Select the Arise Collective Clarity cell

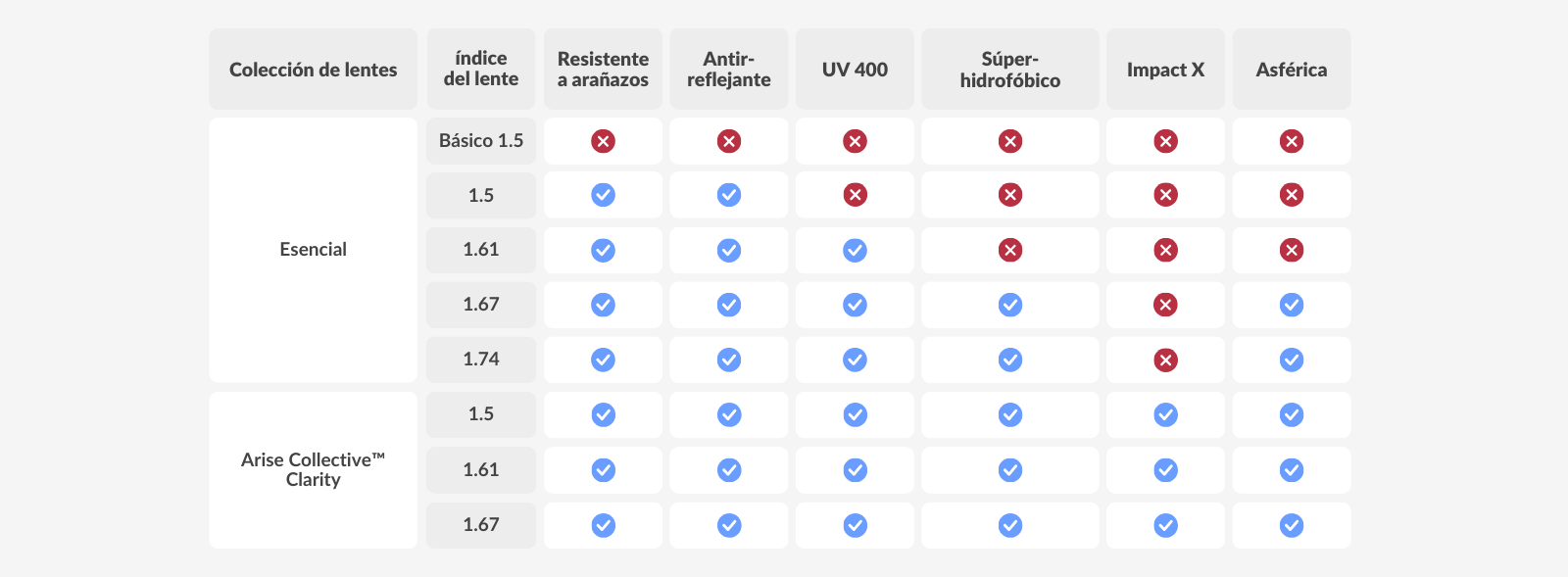313,470
